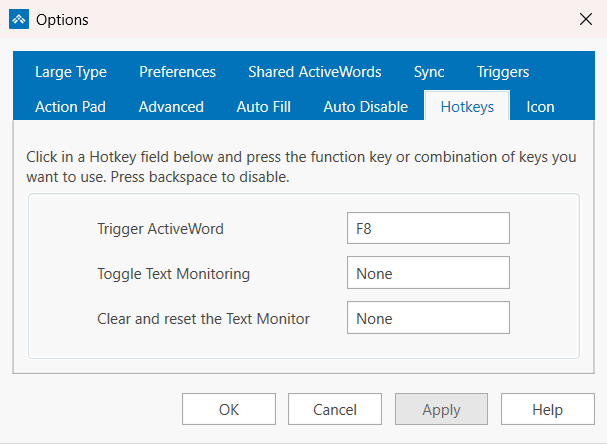The height and width of the screenshot is (444, 607).
Task: Click 'Clear and reset the Text Monitor' label
Action: 203,319
